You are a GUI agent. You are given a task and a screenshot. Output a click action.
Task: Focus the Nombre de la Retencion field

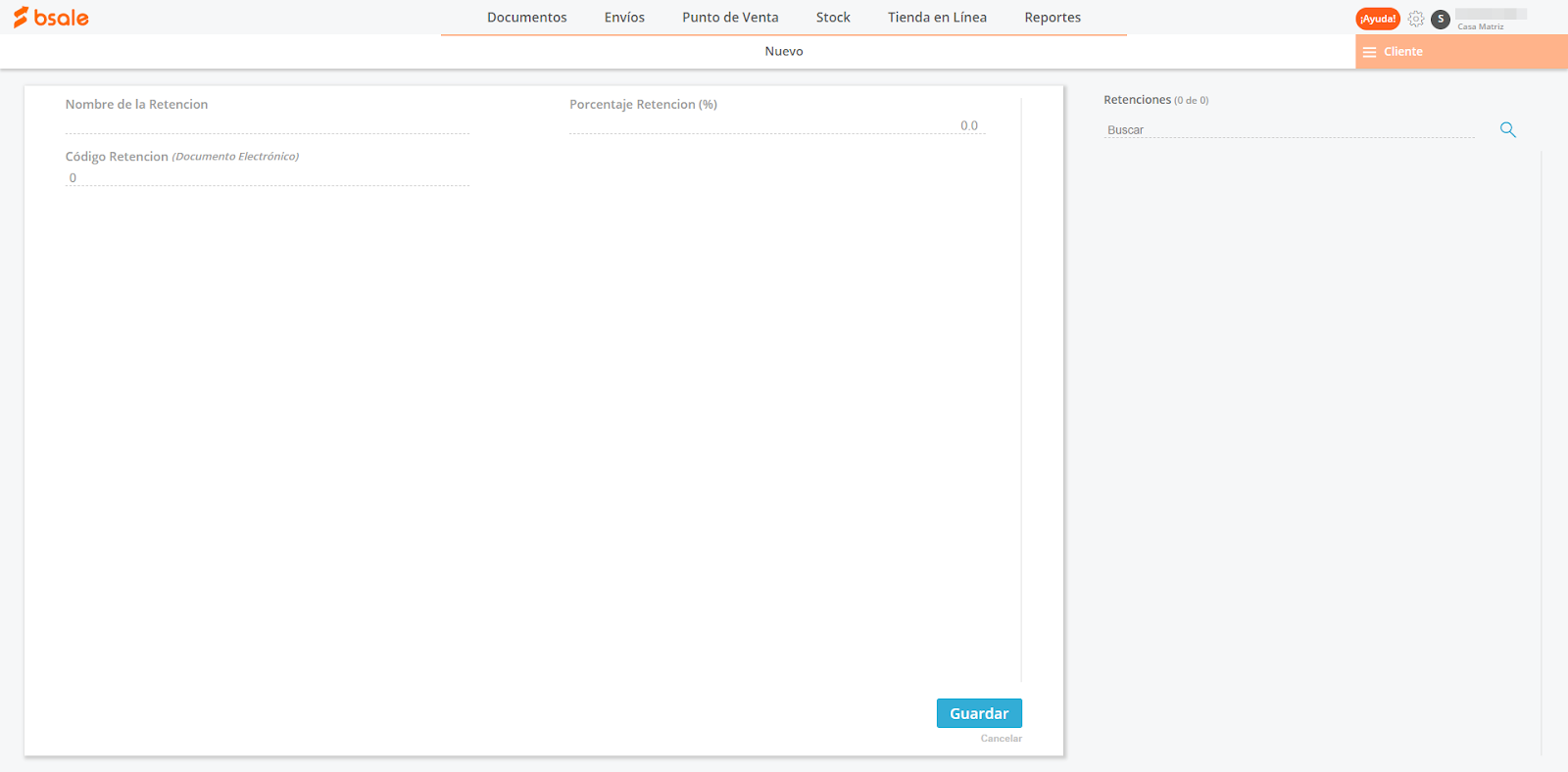click(268, 124)
